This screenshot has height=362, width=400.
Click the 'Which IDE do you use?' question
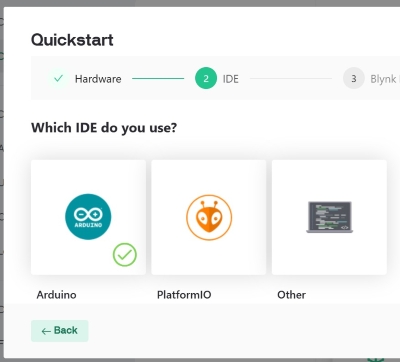[x=104, y=128]
